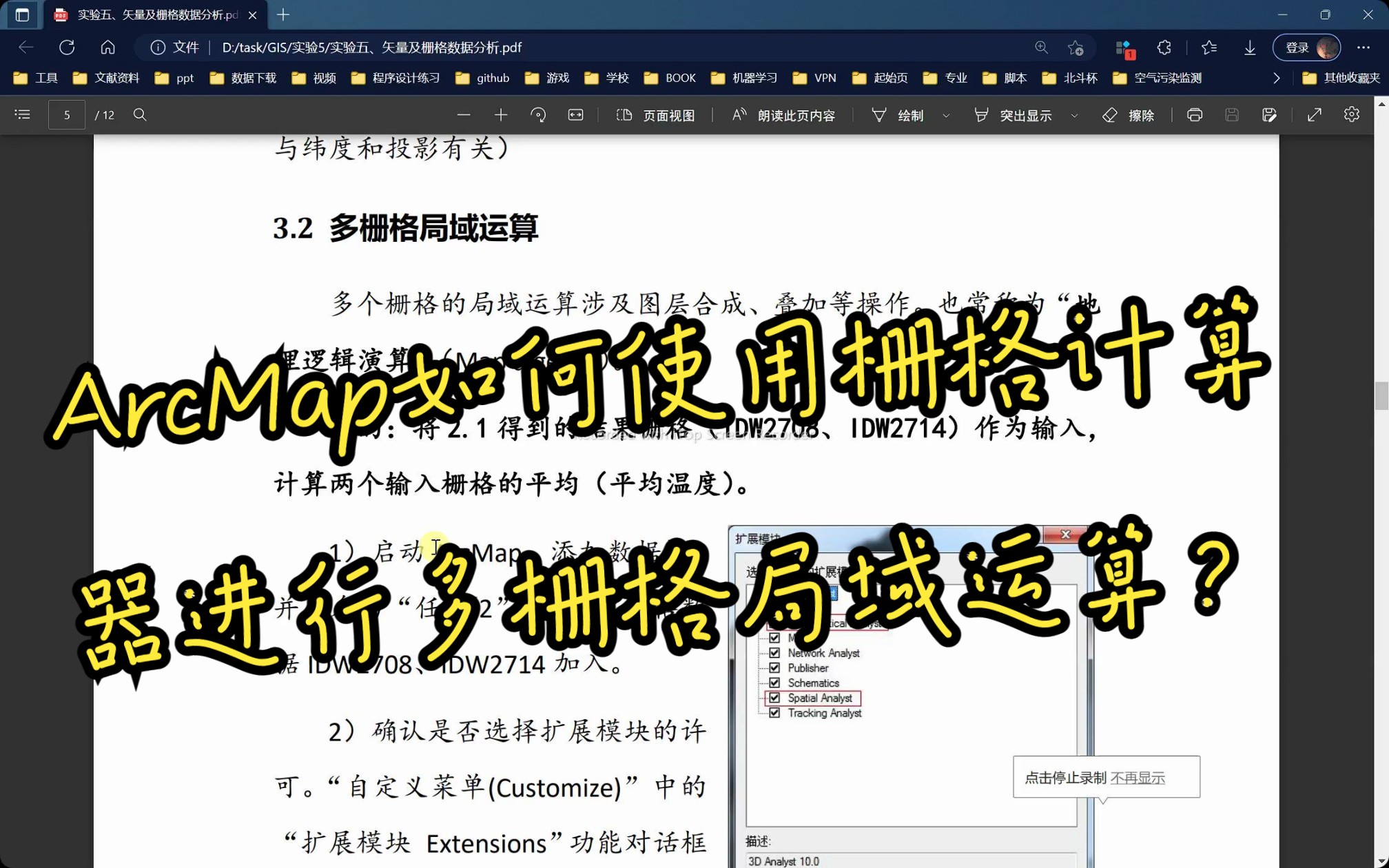1389x868 pixels.
Task: Click the PDF search magnifier icon
Action: [140, 115]
